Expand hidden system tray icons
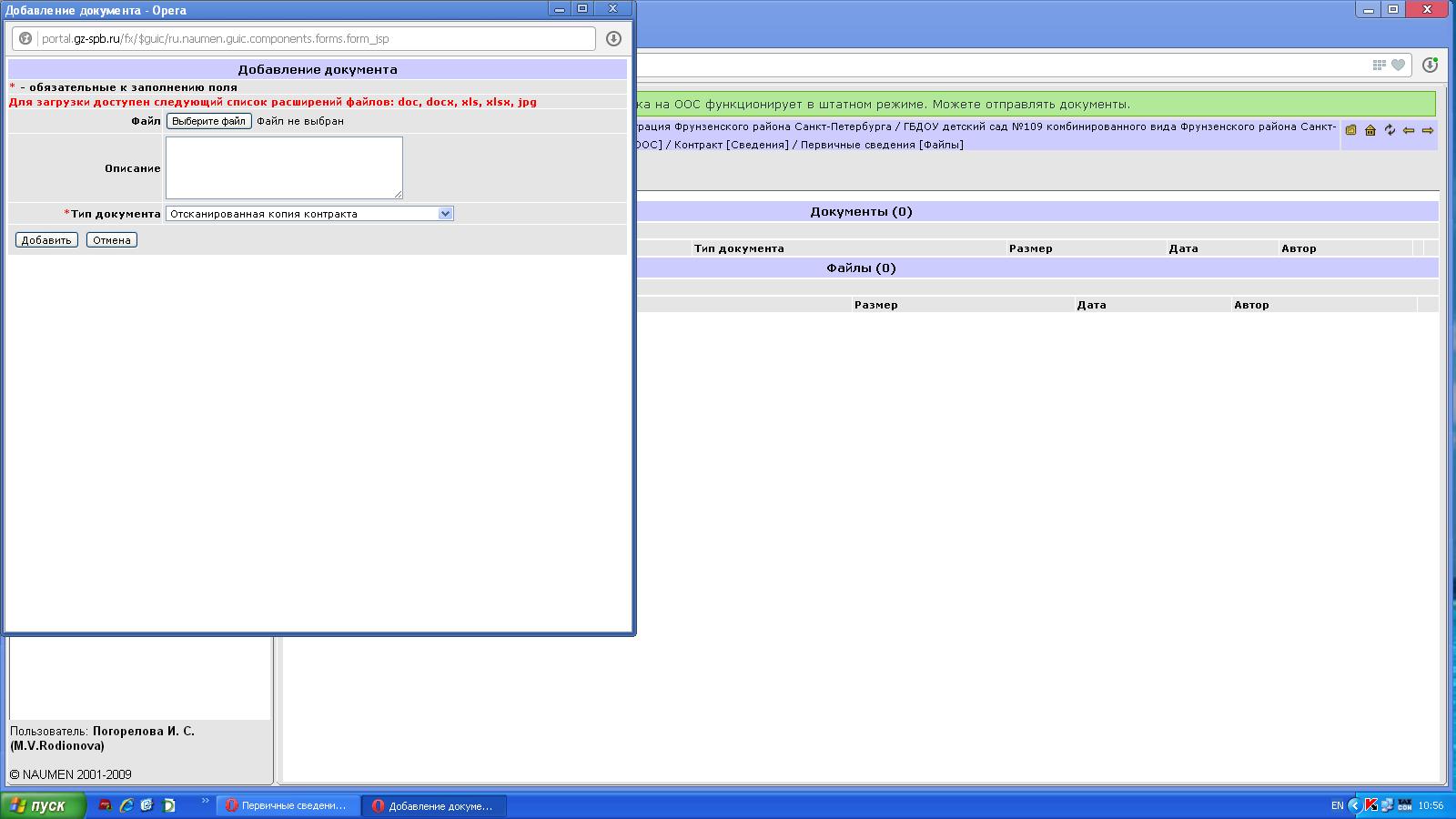This screenshot has width=1456, height=819. (x=1354, y=805)
